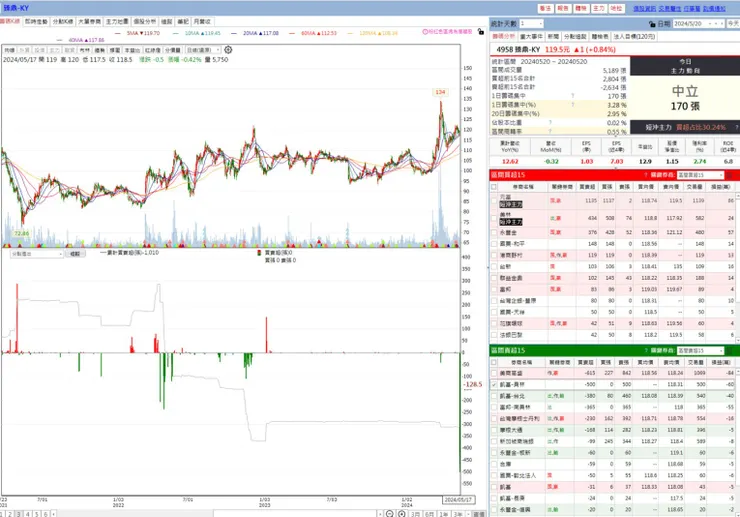The height and width of the screenshot is (517, 740).
Task: Switch to 分點K線 tab
Action: pyautogui.click(x=63, y=22)
